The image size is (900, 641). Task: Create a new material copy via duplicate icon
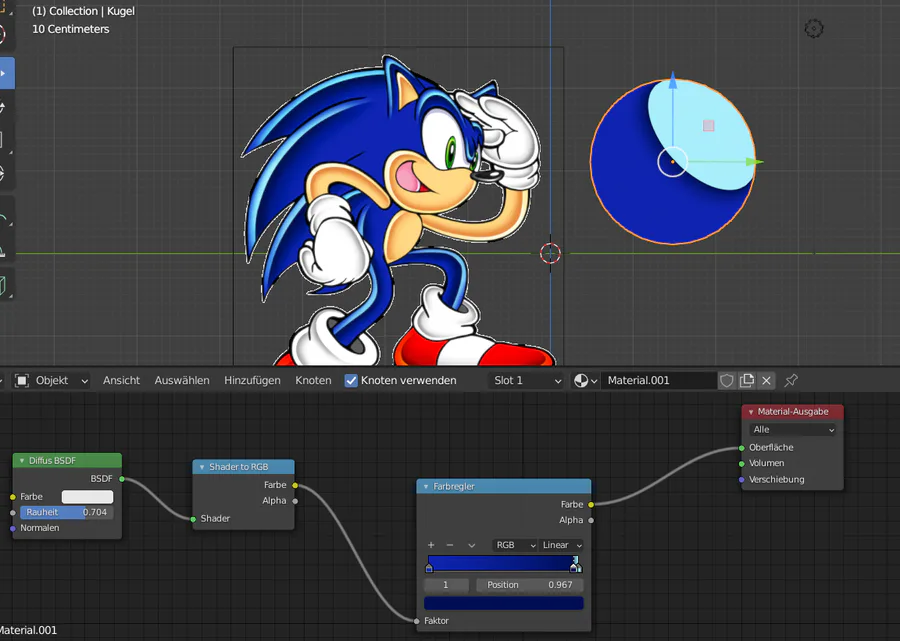click(747, 380)
